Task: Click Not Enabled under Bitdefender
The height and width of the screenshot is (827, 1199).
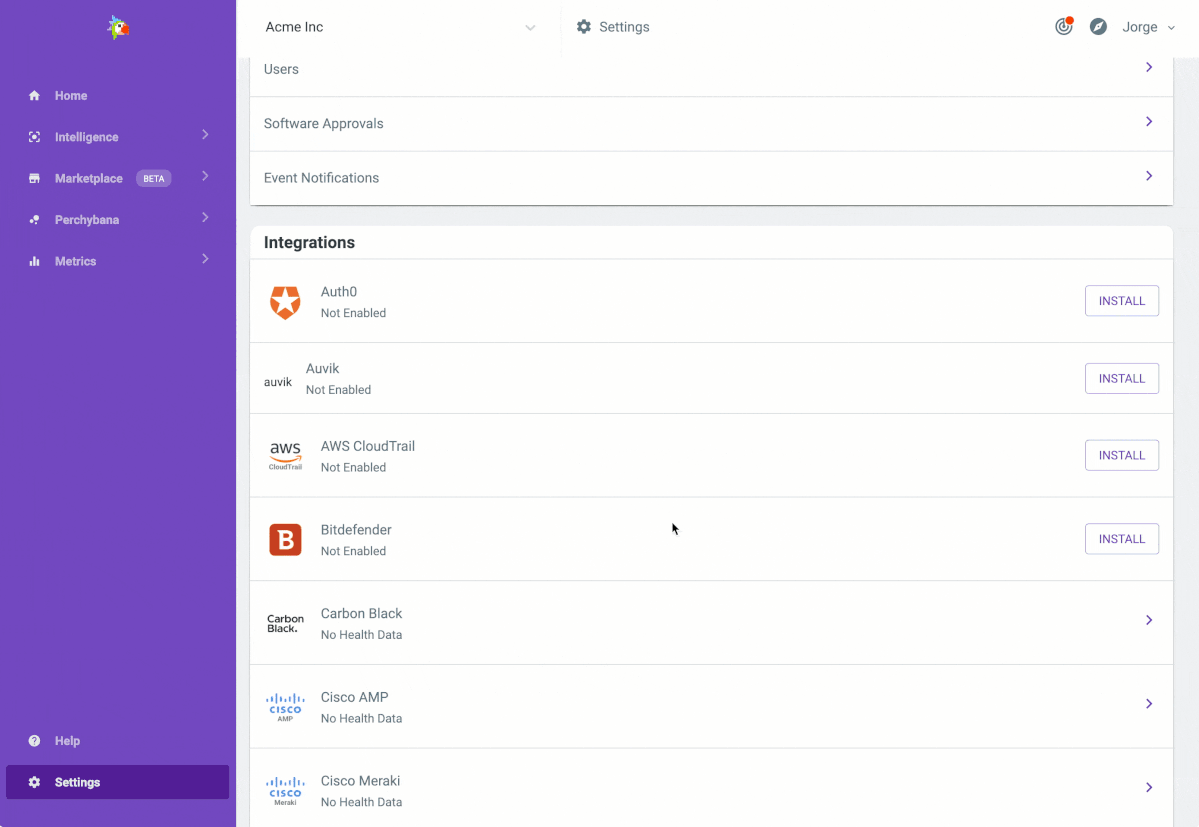Action: point(353,551)
